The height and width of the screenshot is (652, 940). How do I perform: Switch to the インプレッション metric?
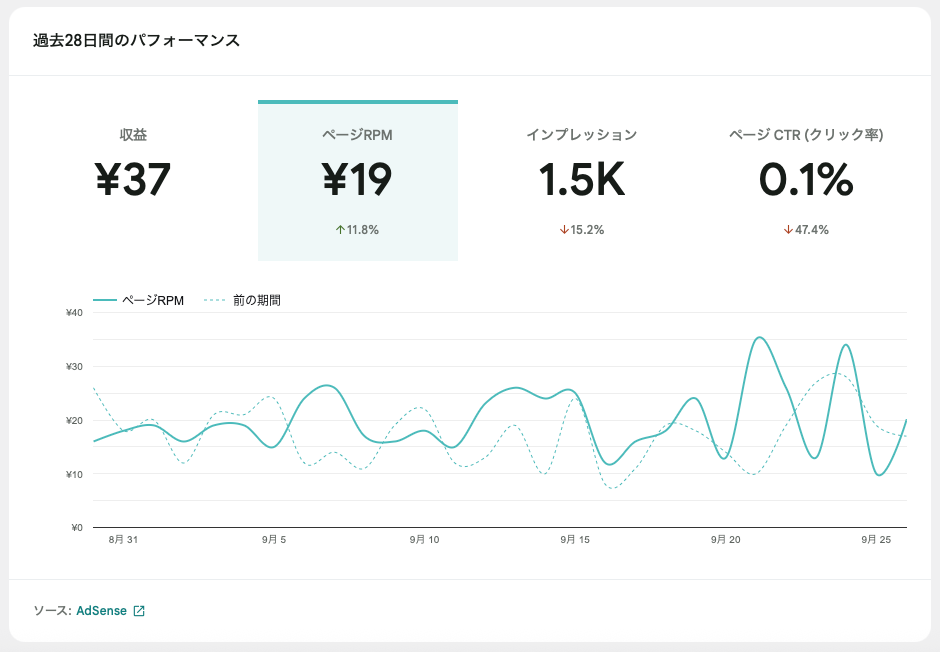coord(581,134)
